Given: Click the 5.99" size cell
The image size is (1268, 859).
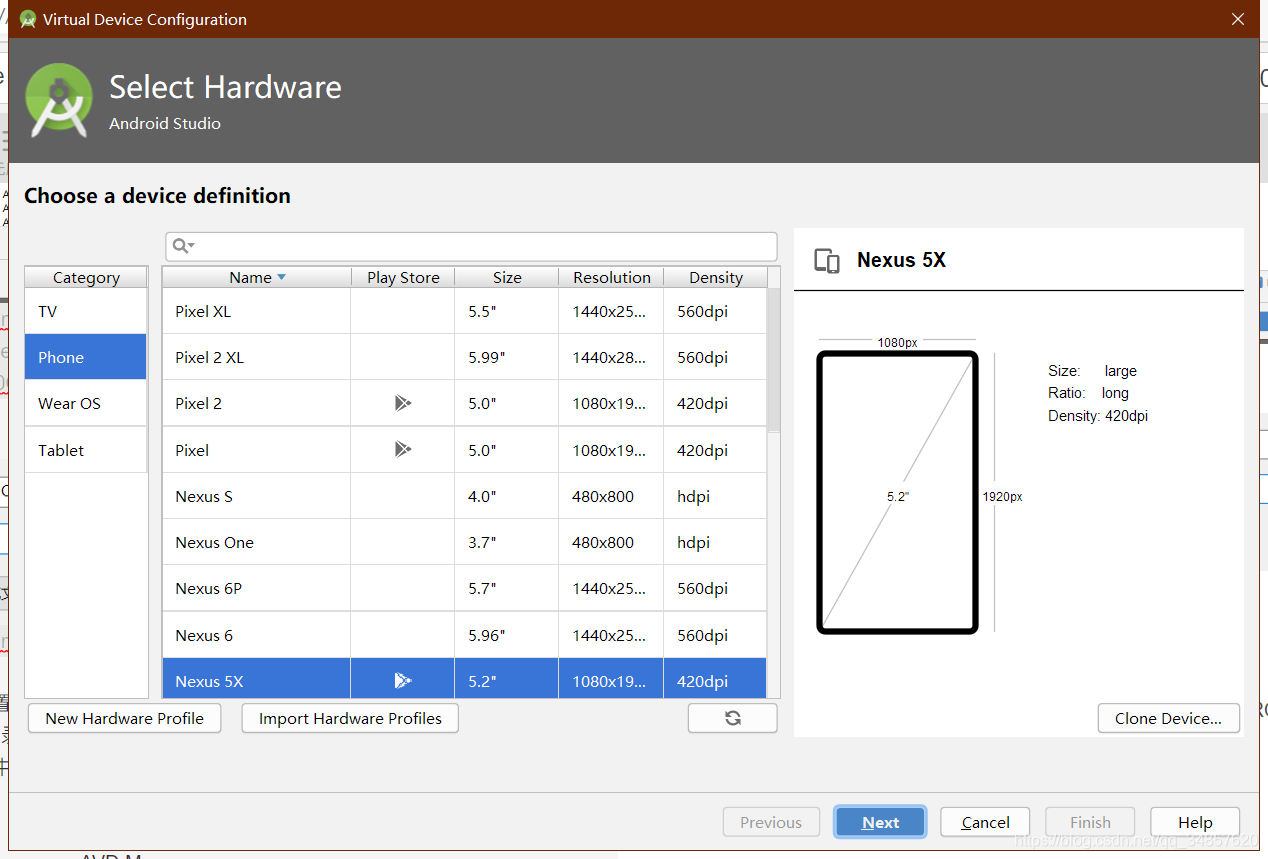Looking at the screenshot, I should (507, 357).
